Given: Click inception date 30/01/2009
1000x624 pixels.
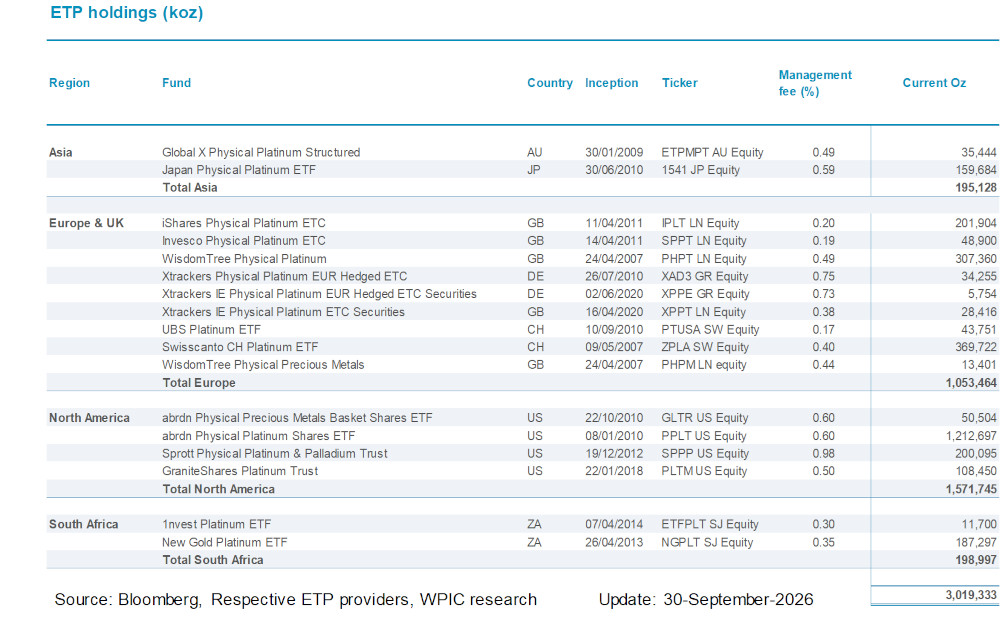Looking at the screenshot, I should coord(614,152).
